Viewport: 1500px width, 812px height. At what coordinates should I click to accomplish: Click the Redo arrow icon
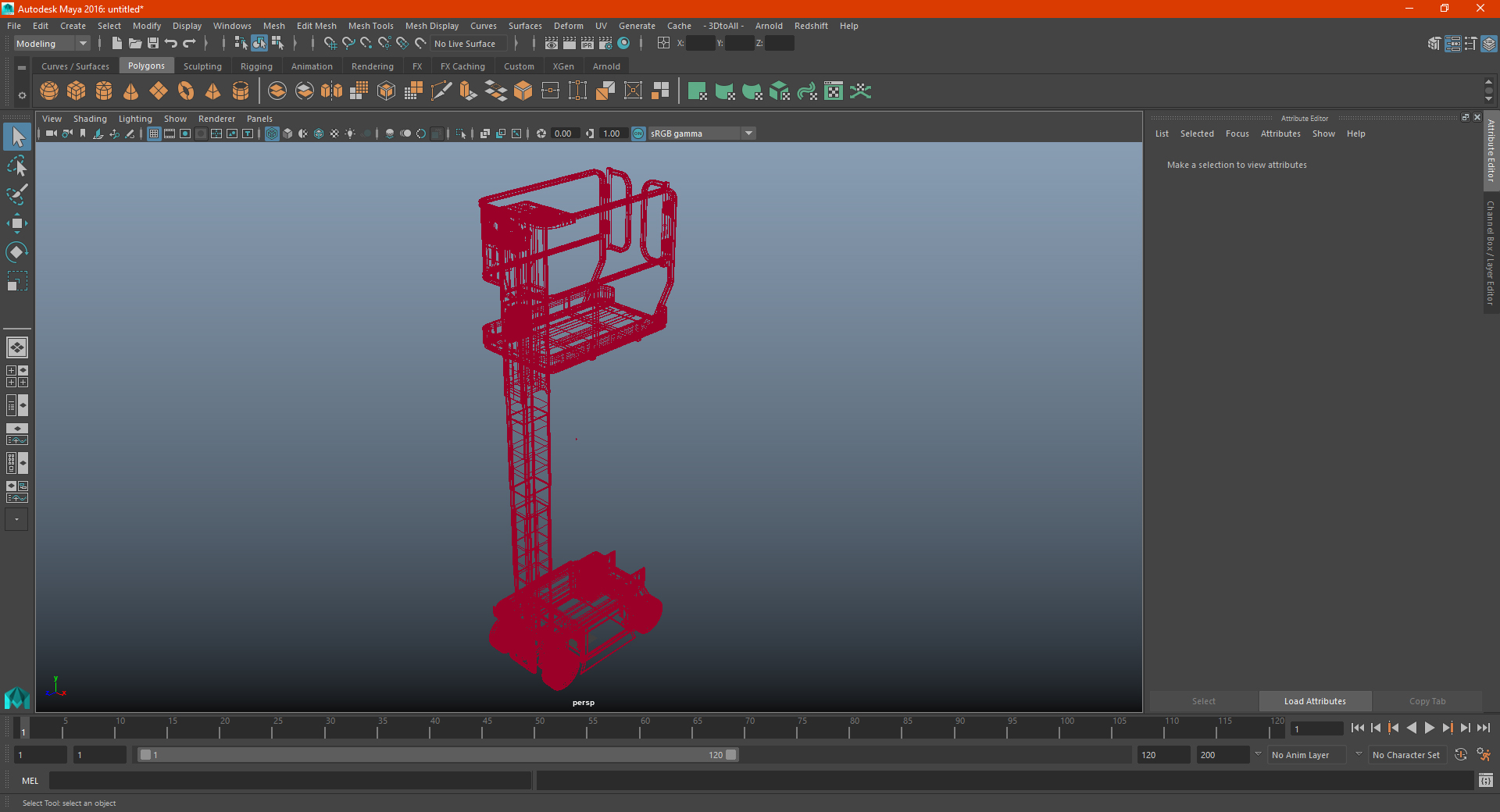click(x=189, y=44)
